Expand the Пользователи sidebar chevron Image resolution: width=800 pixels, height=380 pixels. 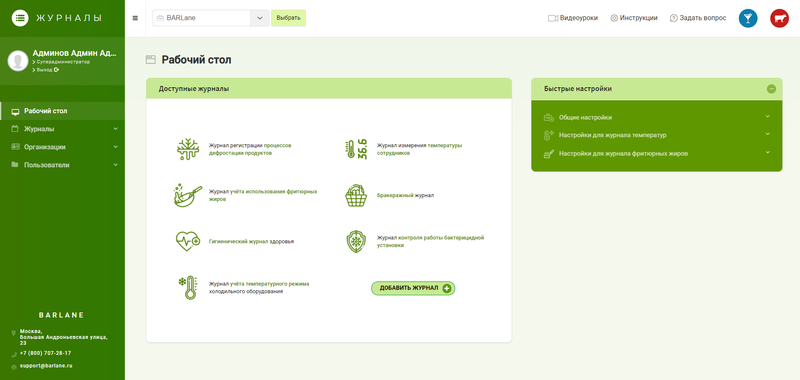click(116, 165)
